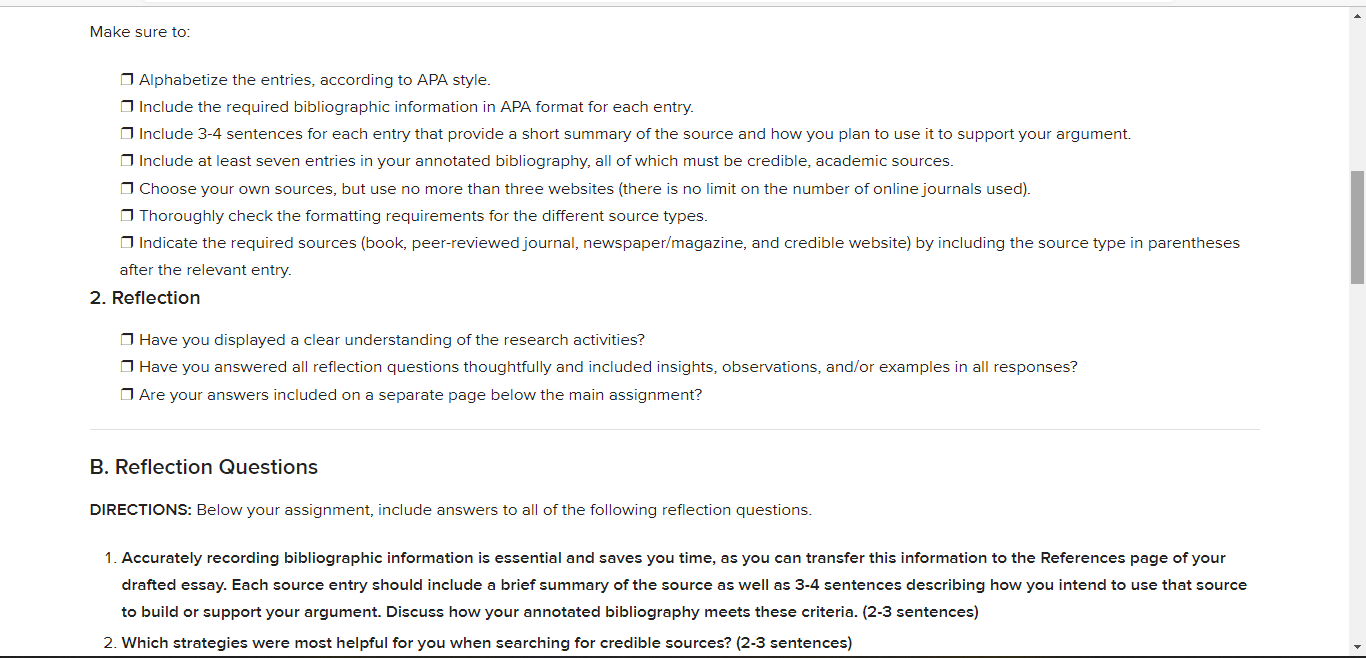Click the 2. Reflection heading
The width and height of the screenshot is (1366, 658).
click(x=145, y=298)
